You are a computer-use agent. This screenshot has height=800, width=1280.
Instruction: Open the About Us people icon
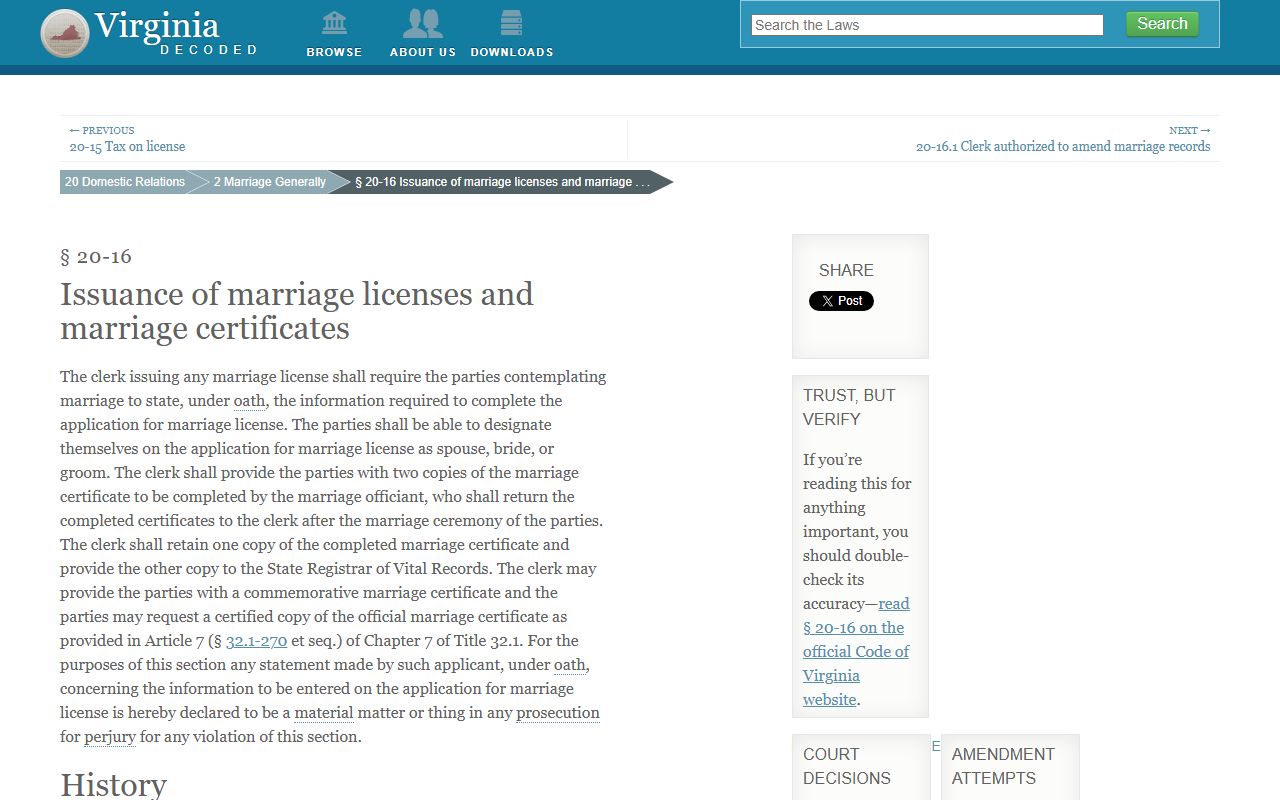pyautogui.click(x=422, y=22)
